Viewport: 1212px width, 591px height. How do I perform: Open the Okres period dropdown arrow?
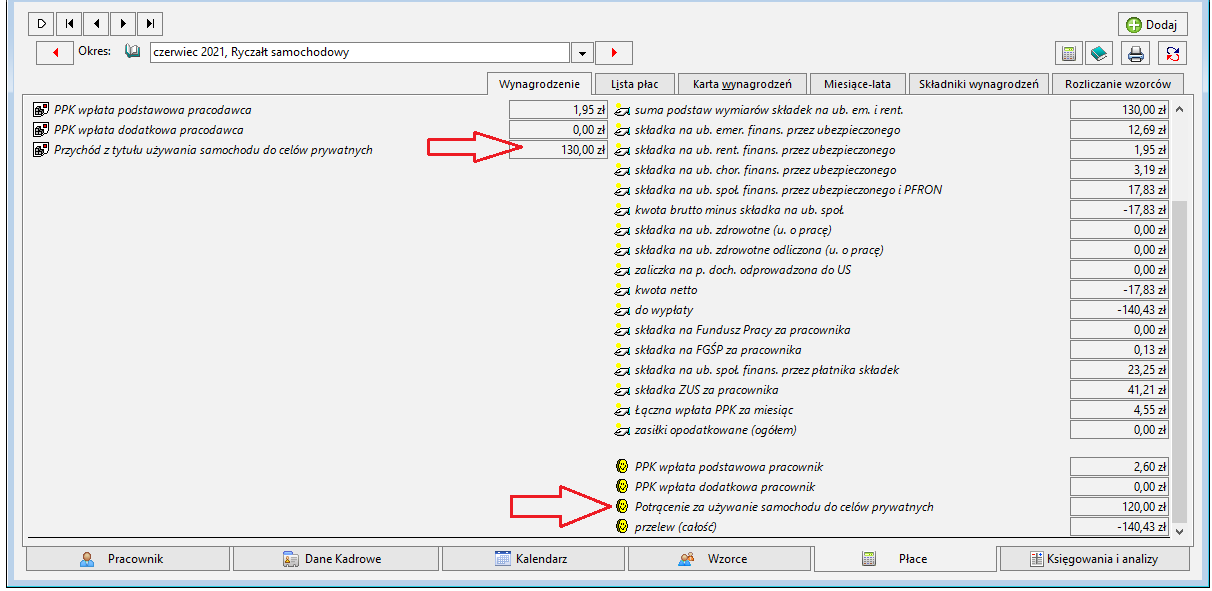click(582, 52)
